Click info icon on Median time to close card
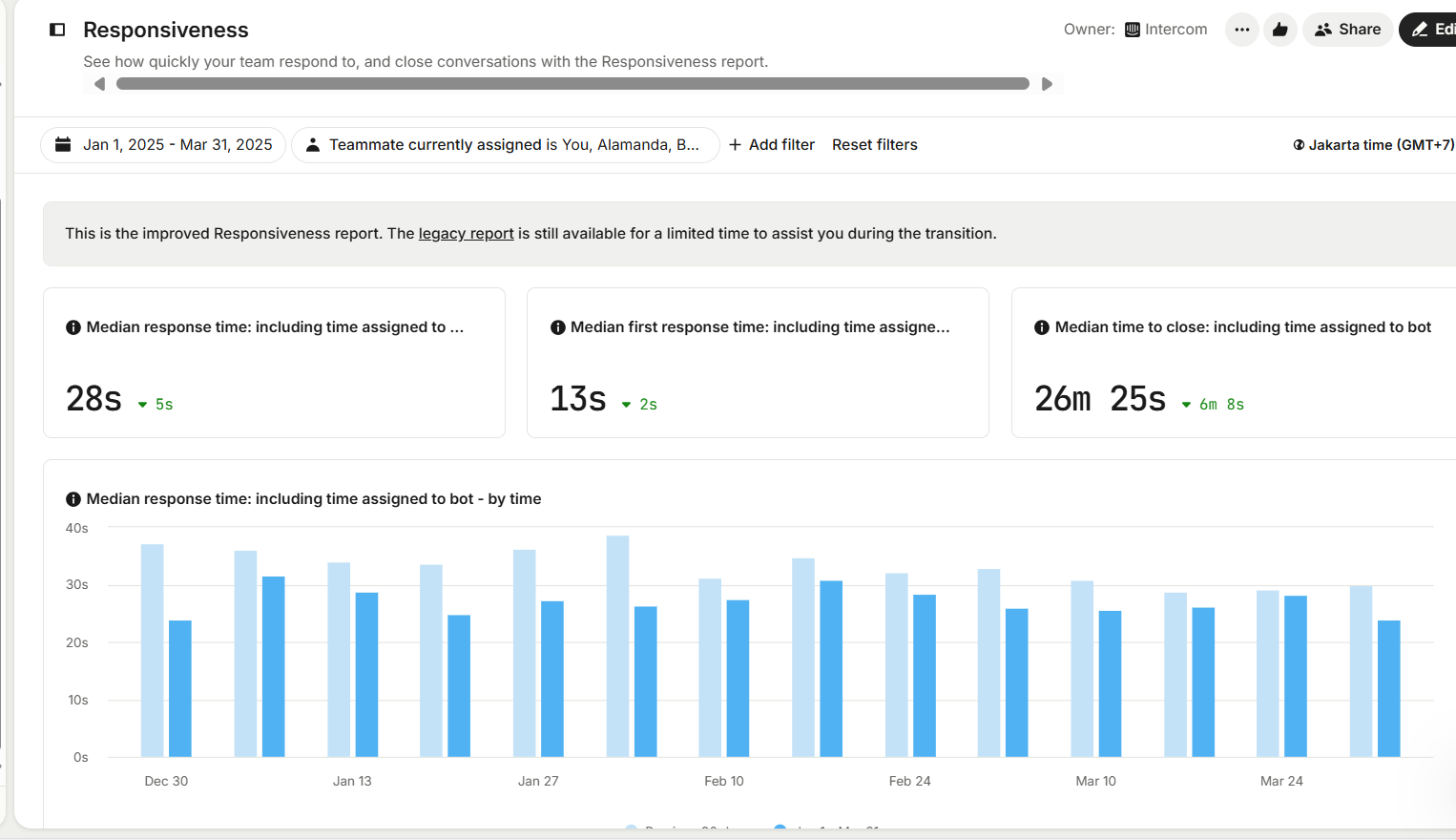The image size is (1456, 840). (x=1042, y=327)
